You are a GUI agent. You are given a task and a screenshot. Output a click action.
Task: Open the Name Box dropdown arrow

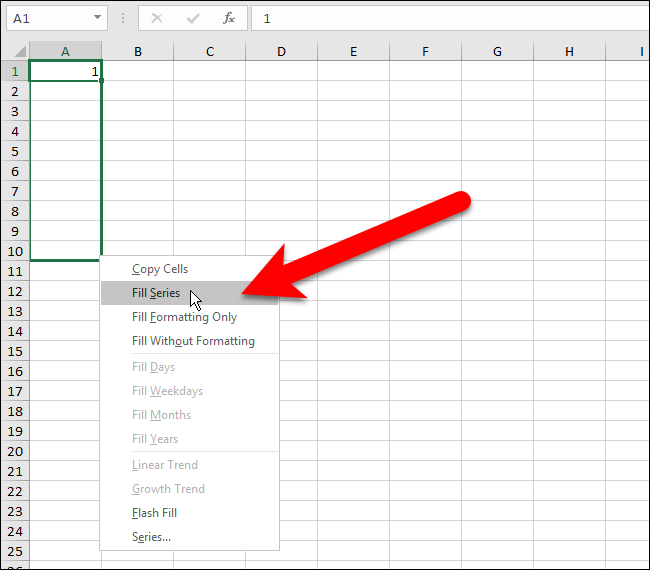[x=97, y=17]
